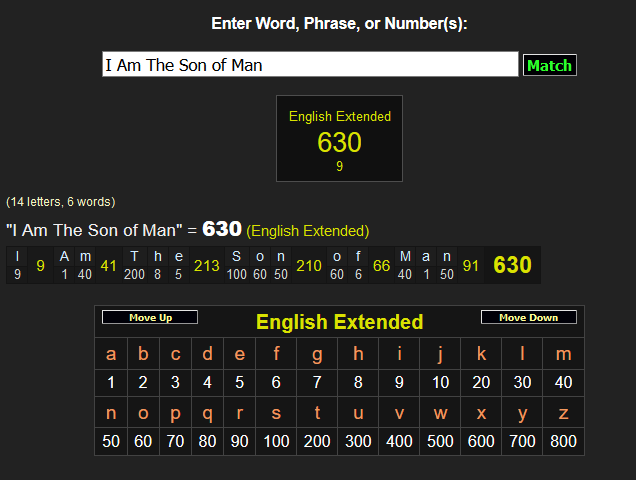Click the word total 210 for 'Son'
The width and height of the screenshot is (636, 480).
309,265
